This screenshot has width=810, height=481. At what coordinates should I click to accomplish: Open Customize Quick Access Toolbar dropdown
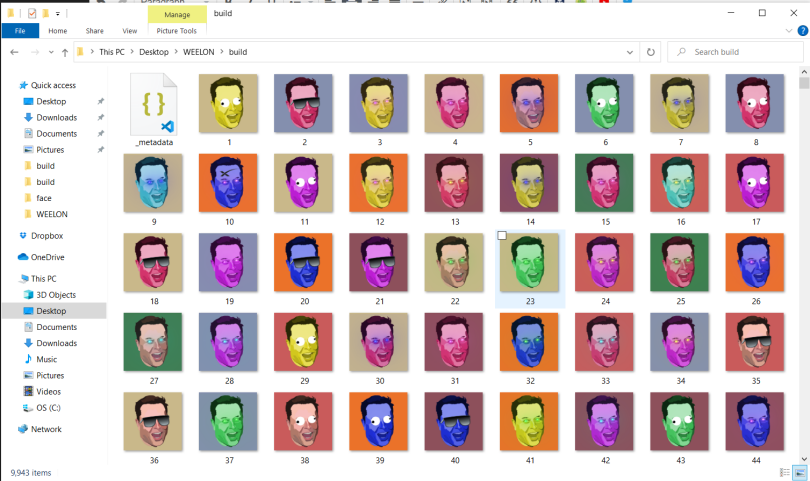(57, 13)
